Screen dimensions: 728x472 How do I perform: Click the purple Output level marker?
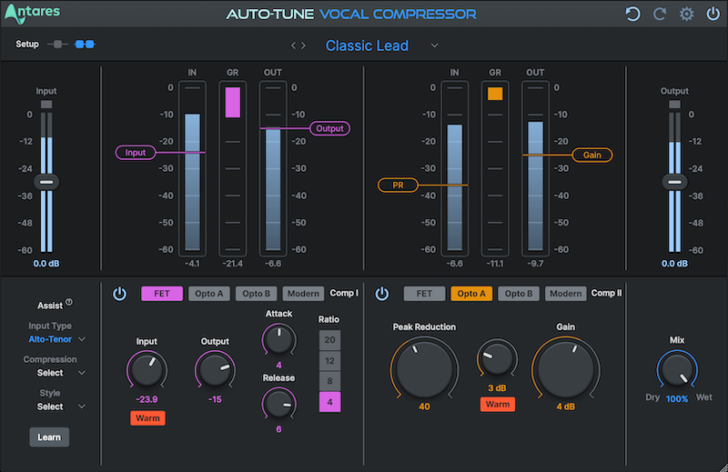coord(330,128)
